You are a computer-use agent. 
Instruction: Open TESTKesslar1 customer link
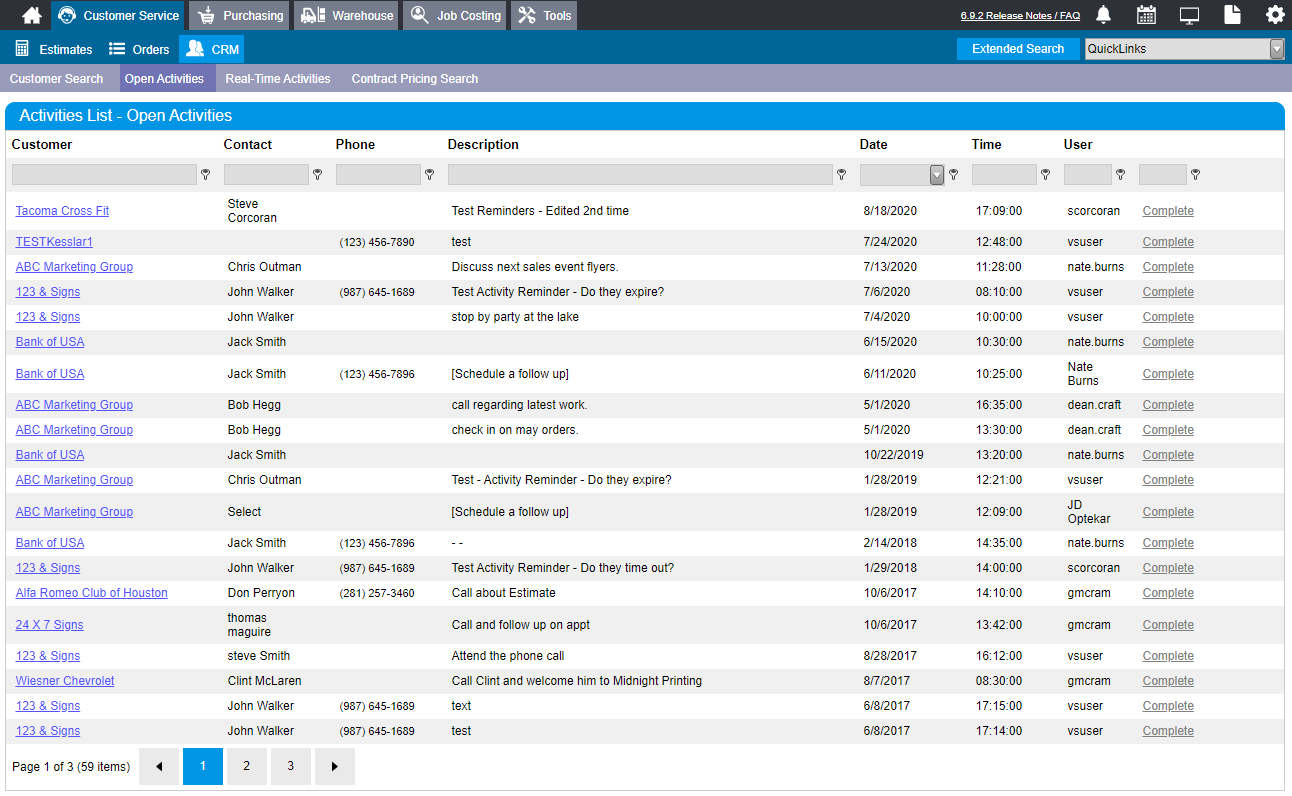click(54, 242)
